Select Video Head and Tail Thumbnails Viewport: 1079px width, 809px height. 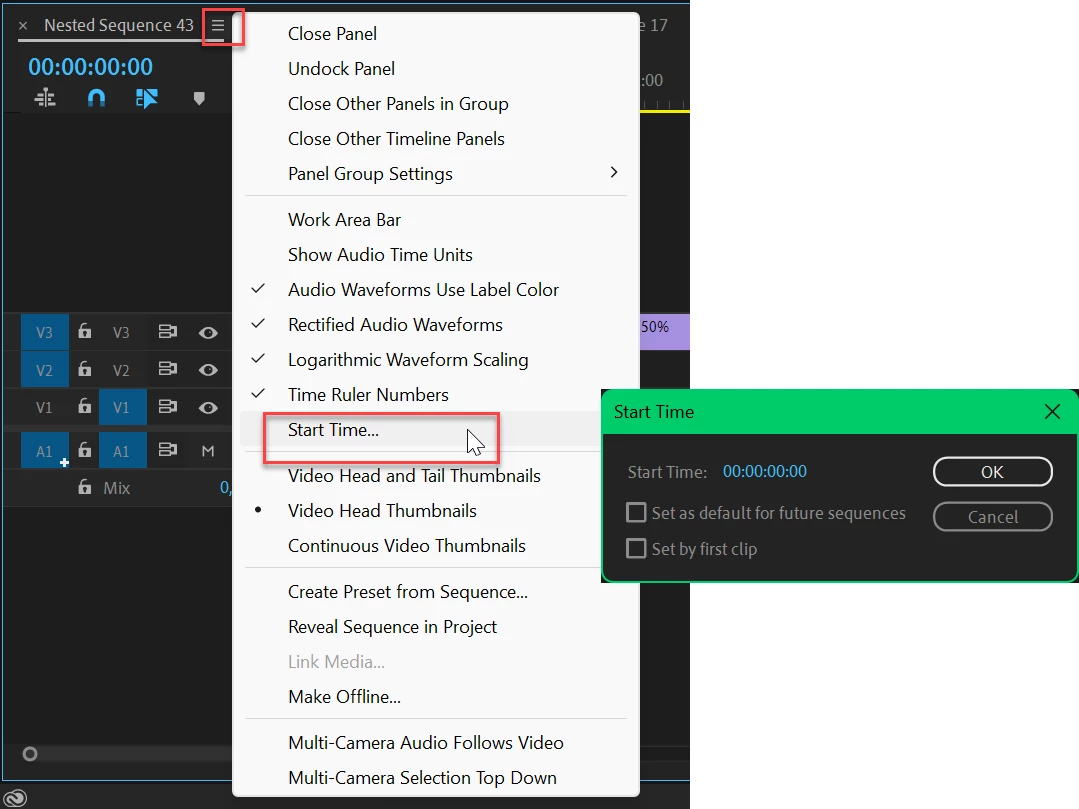[420, 476]
